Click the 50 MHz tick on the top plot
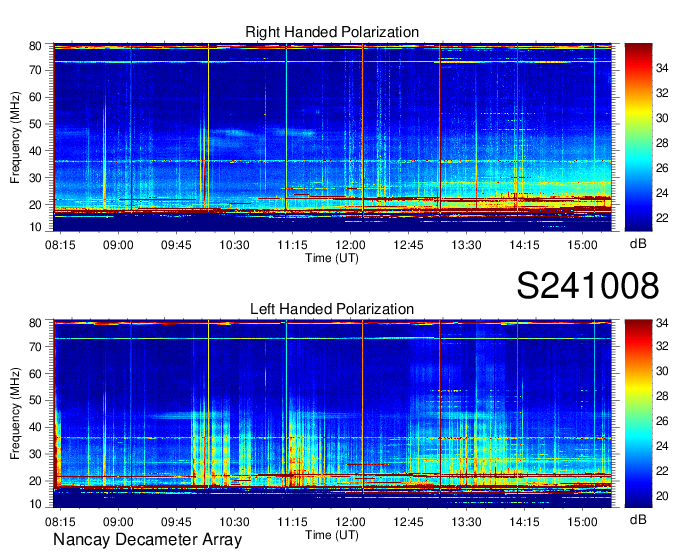680x552 pixels. tap(35, 124)
